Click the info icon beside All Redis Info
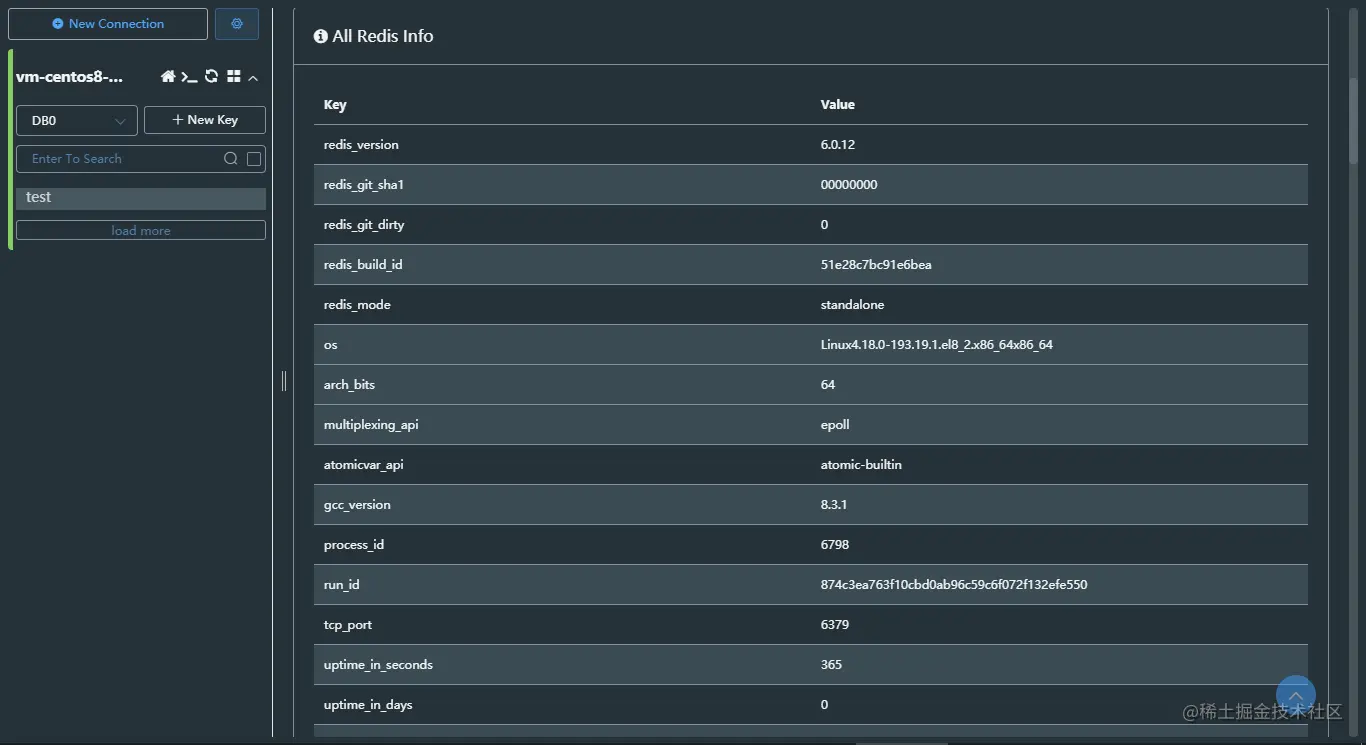This screenshot has width=1366, height=745. (321, 36)
